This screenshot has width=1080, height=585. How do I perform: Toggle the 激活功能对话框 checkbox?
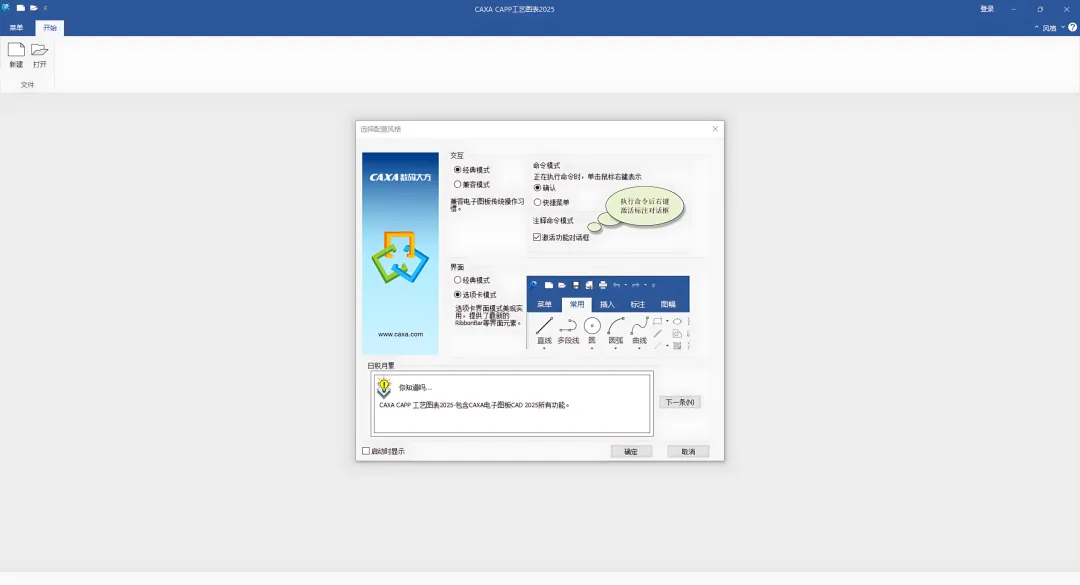tap(561, 237)
